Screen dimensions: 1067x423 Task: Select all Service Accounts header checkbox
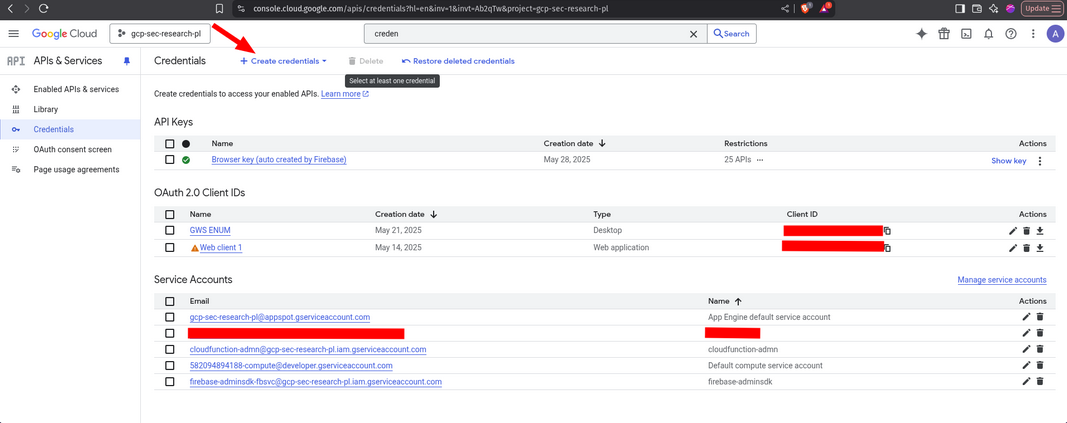coord(170,301)
